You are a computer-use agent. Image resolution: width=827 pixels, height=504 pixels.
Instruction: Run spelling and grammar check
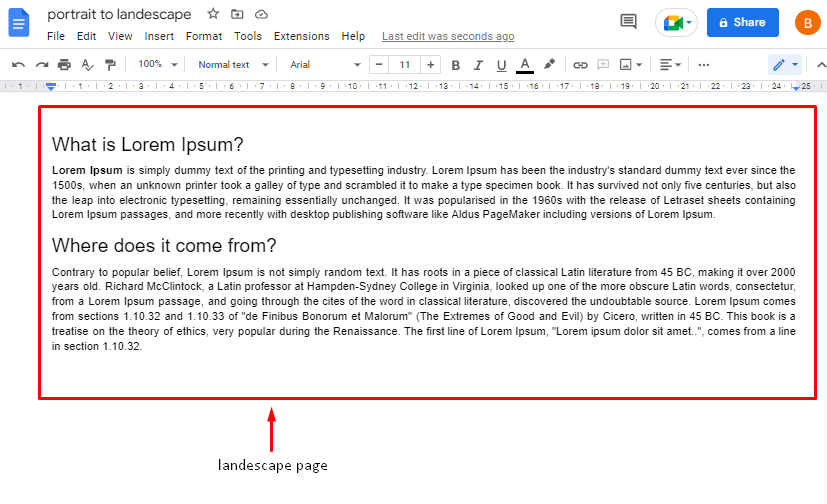pos(87,65)
